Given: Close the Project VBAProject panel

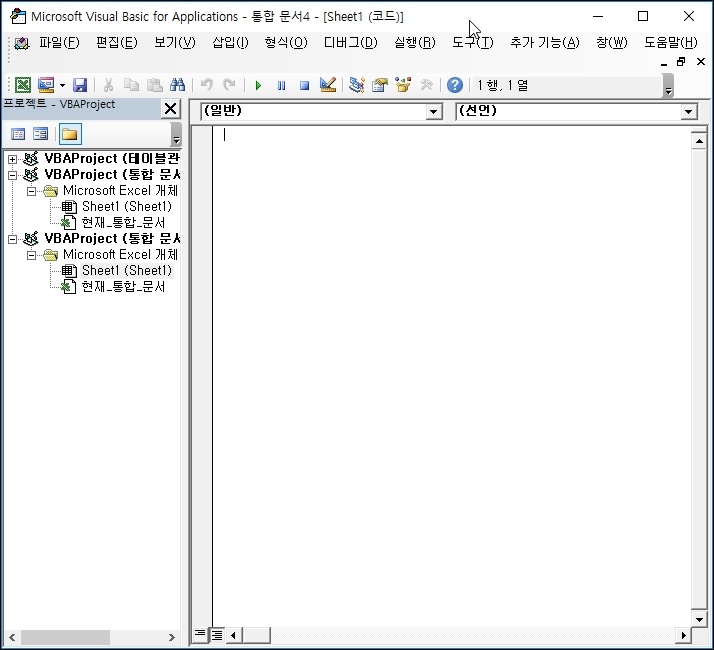Looking at the screenshot, I should point(170,109).
